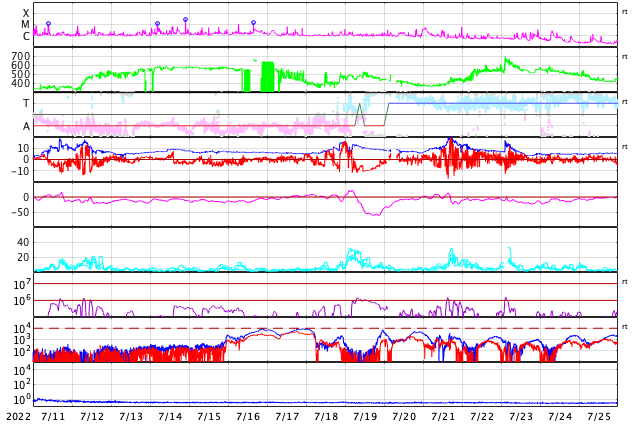Viewport: 634px width, 424px height.
Task: Click the '500' solar wind speed label
Action: [20, 74]
